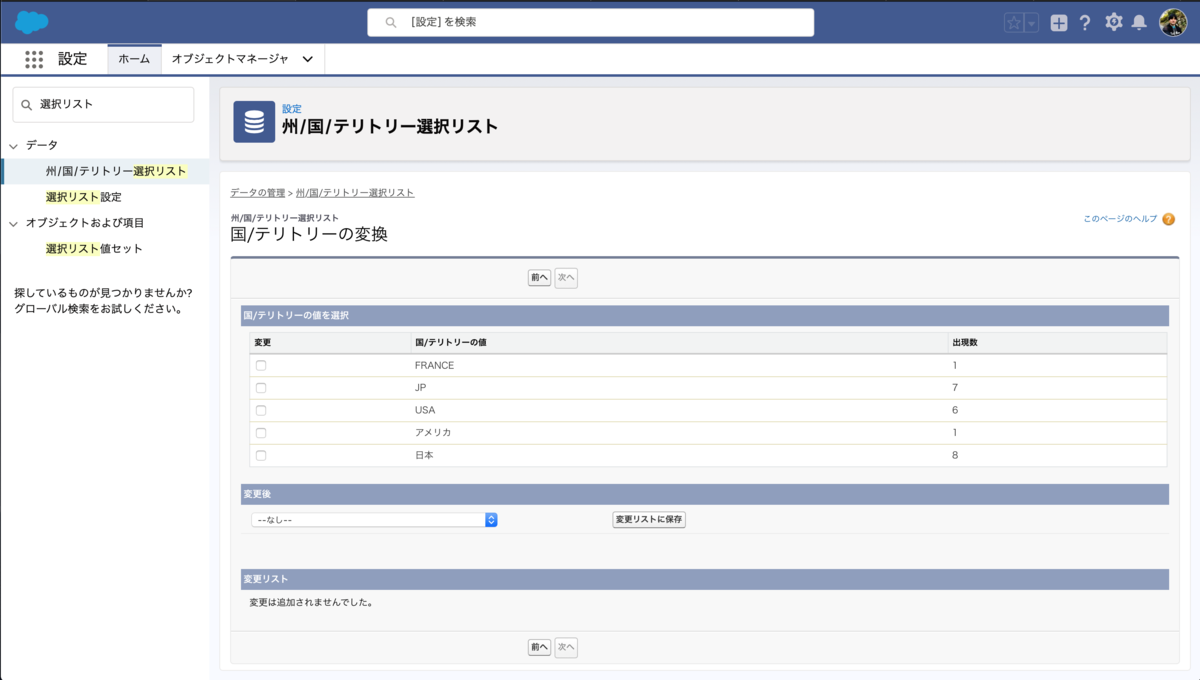This screenshot has width=1200, height=680.
Task: Open the user profile avatar
Action: [x=1173, y=22]
